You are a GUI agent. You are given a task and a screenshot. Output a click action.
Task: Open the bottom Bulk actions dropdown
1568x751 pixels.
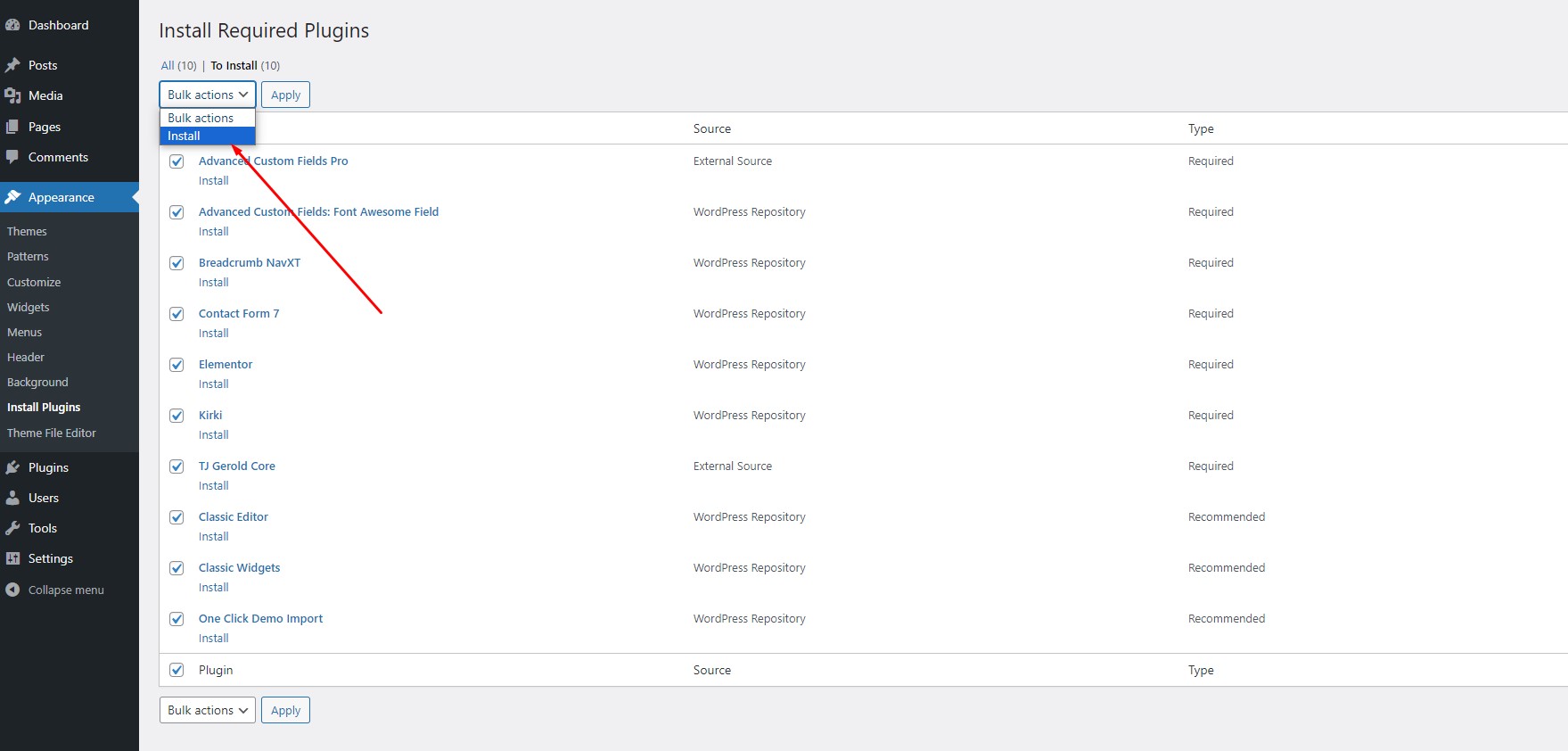click(208, 710)
